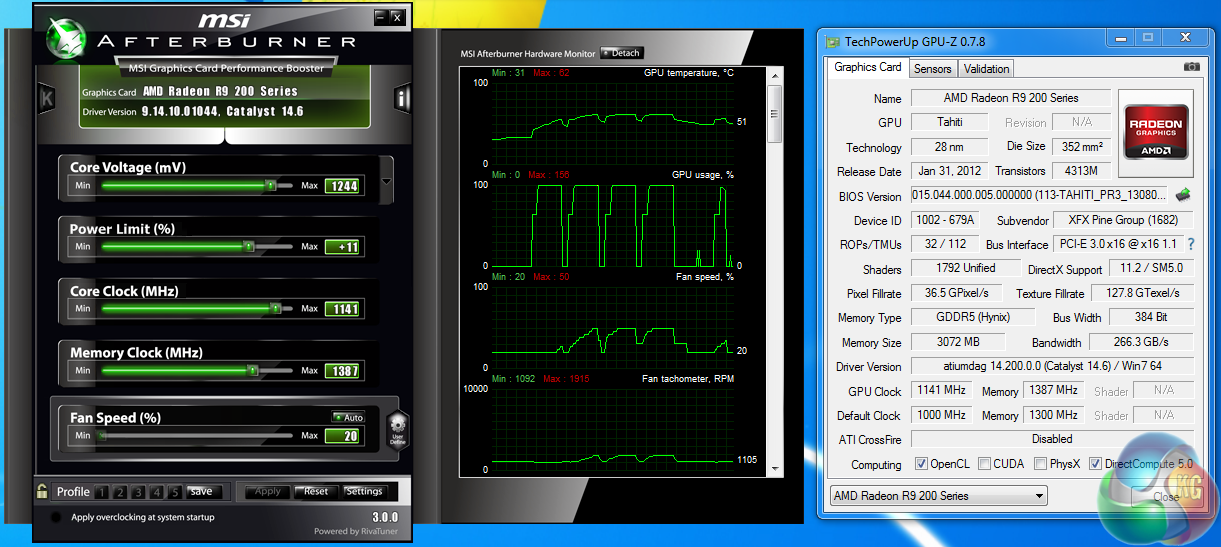The width and height of the screenshot is (1221, 547).
Task: Click the Core Voltage value field 1244
Action: tap(342, 185)
